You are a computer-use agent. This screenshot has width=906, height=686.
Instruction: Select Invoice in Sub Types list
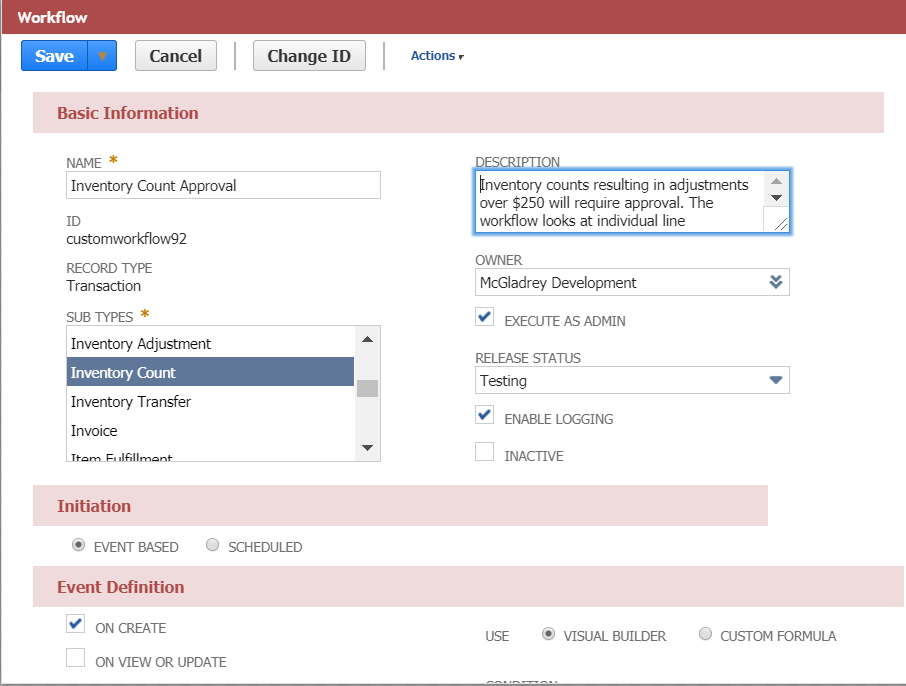click(x=94, y=431)
